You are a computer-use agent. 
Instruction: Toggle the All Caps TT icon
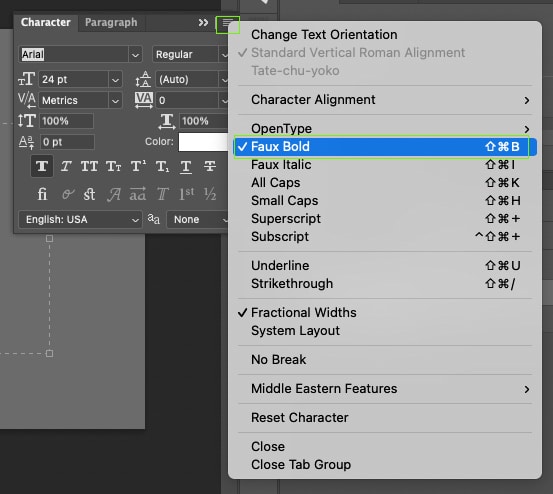[89, 166]
